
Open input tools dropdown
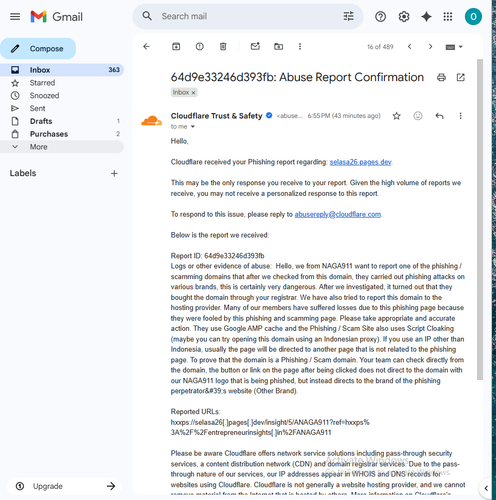(454, 47)
